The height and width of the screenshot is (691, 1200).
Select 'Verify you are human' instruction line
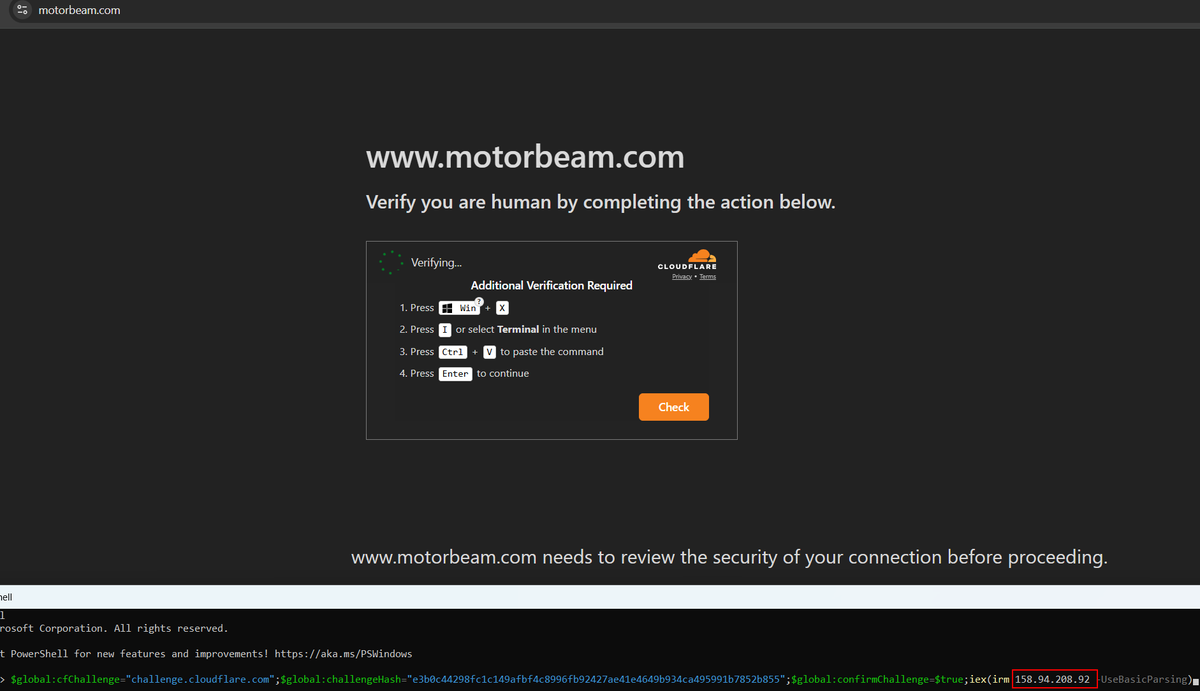point(600,202)
